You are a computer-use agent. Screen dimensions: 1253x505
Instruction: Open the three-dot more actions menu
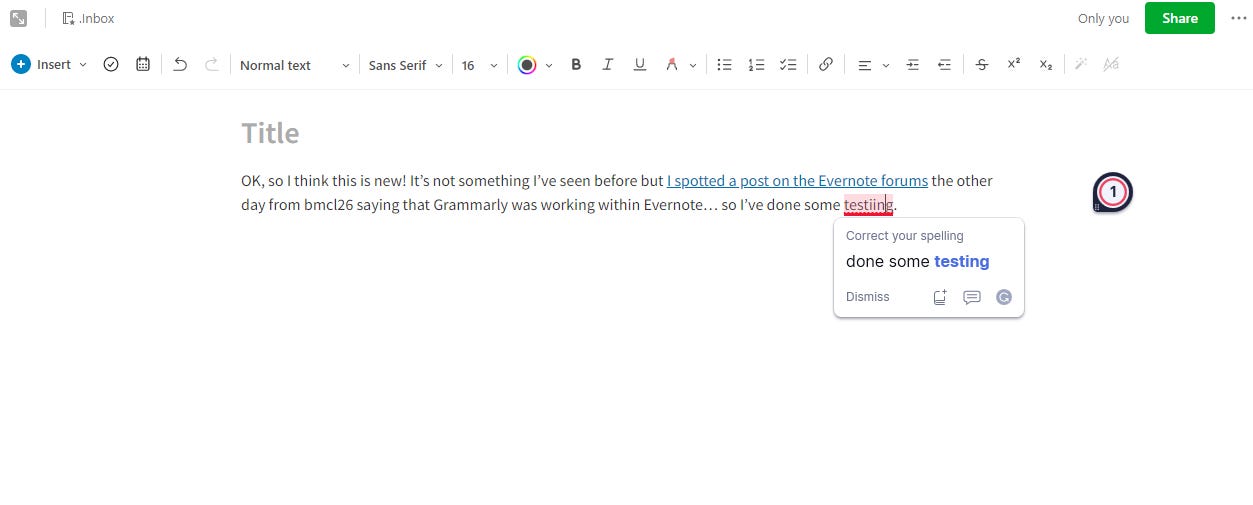1239,18
